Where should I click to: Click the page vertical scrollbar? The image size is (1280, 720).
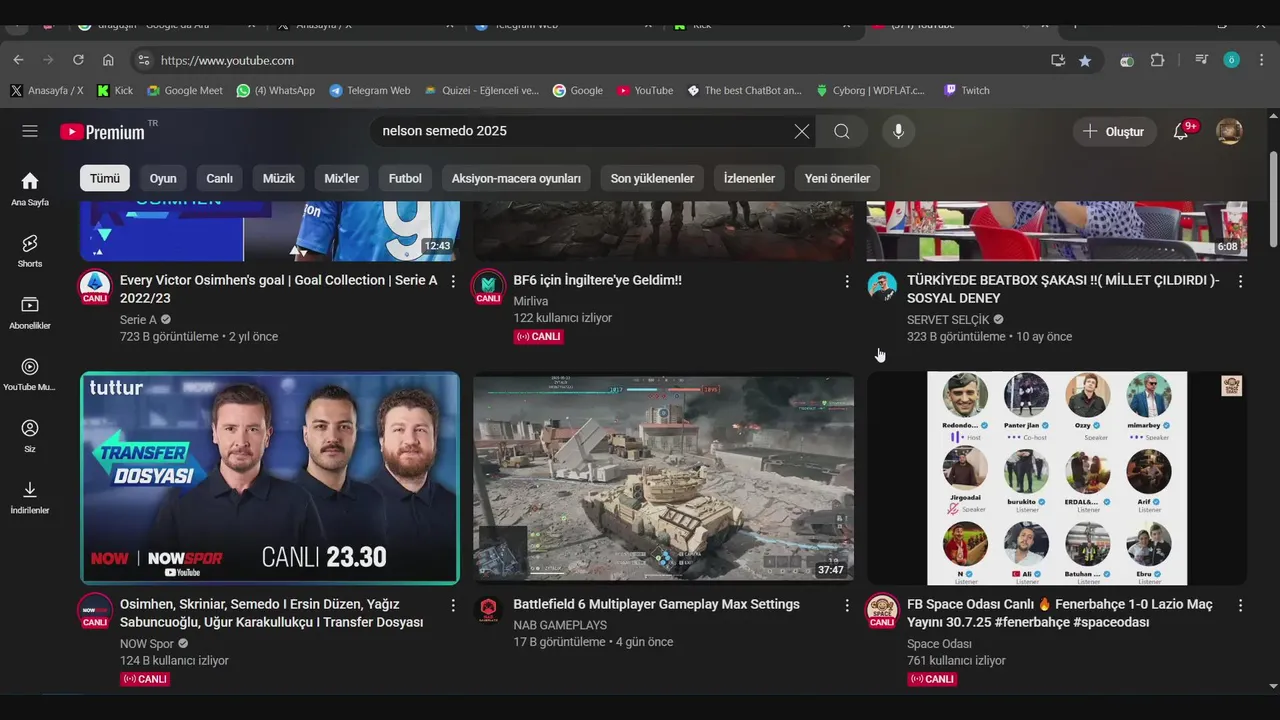1273,200
